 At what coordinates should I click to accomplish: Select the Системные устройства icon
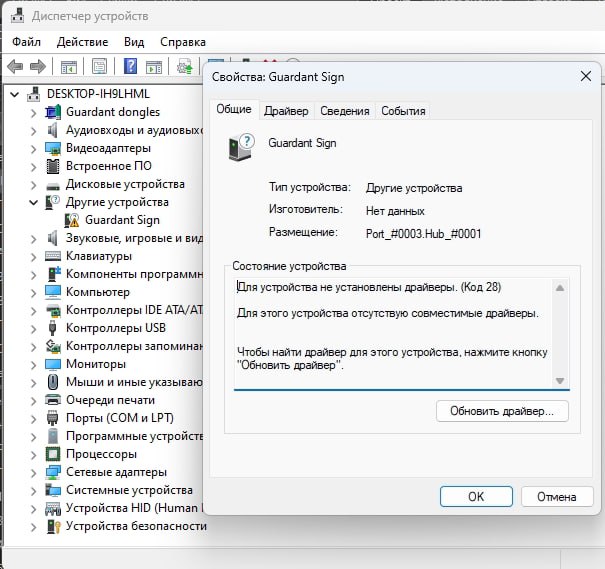point(53,490)
